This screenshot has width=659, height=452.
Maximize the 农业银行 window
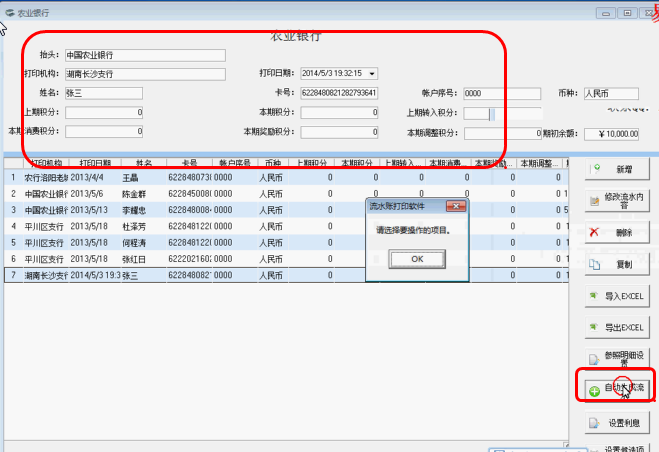(627, 13)
